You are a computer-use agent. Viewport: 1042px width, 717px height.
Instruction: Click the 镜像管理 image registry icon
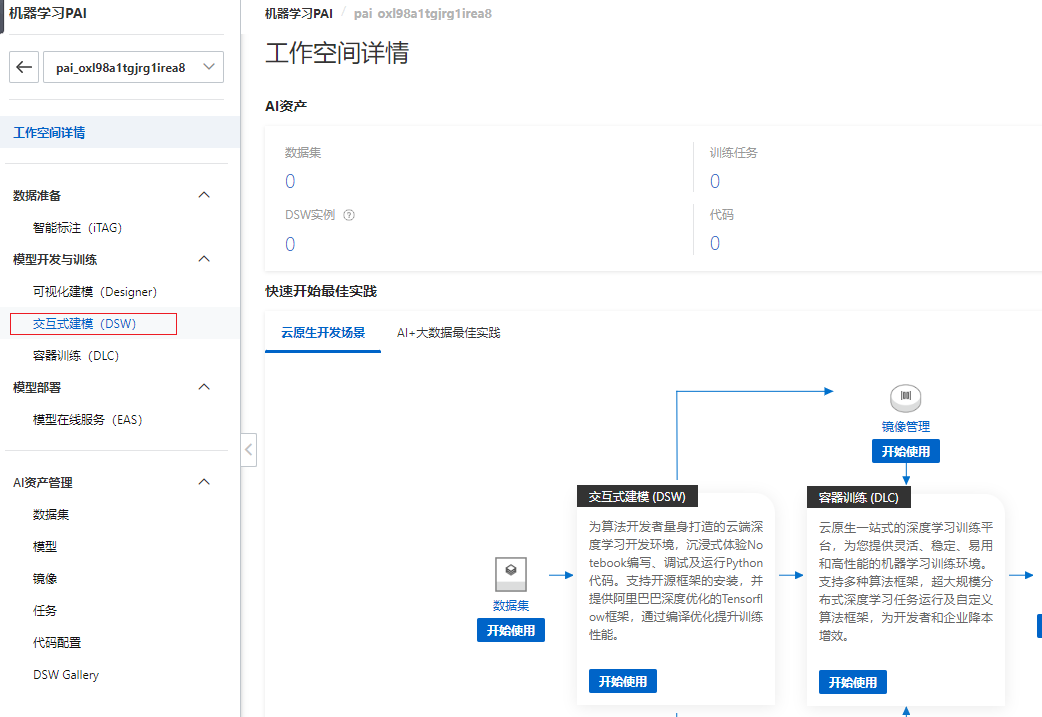[906, 398]
